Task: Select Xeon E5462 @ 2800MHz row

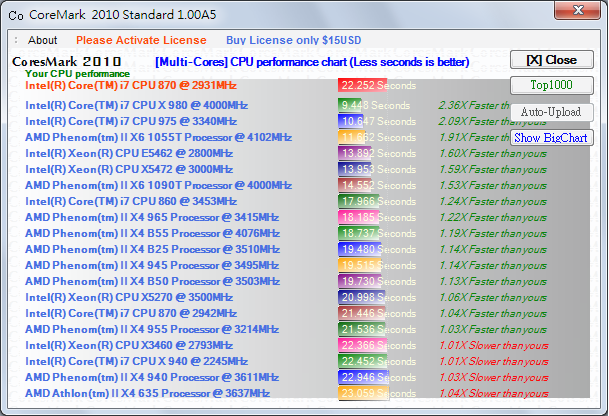Action: pyautogui.click(x=129, y=153)
